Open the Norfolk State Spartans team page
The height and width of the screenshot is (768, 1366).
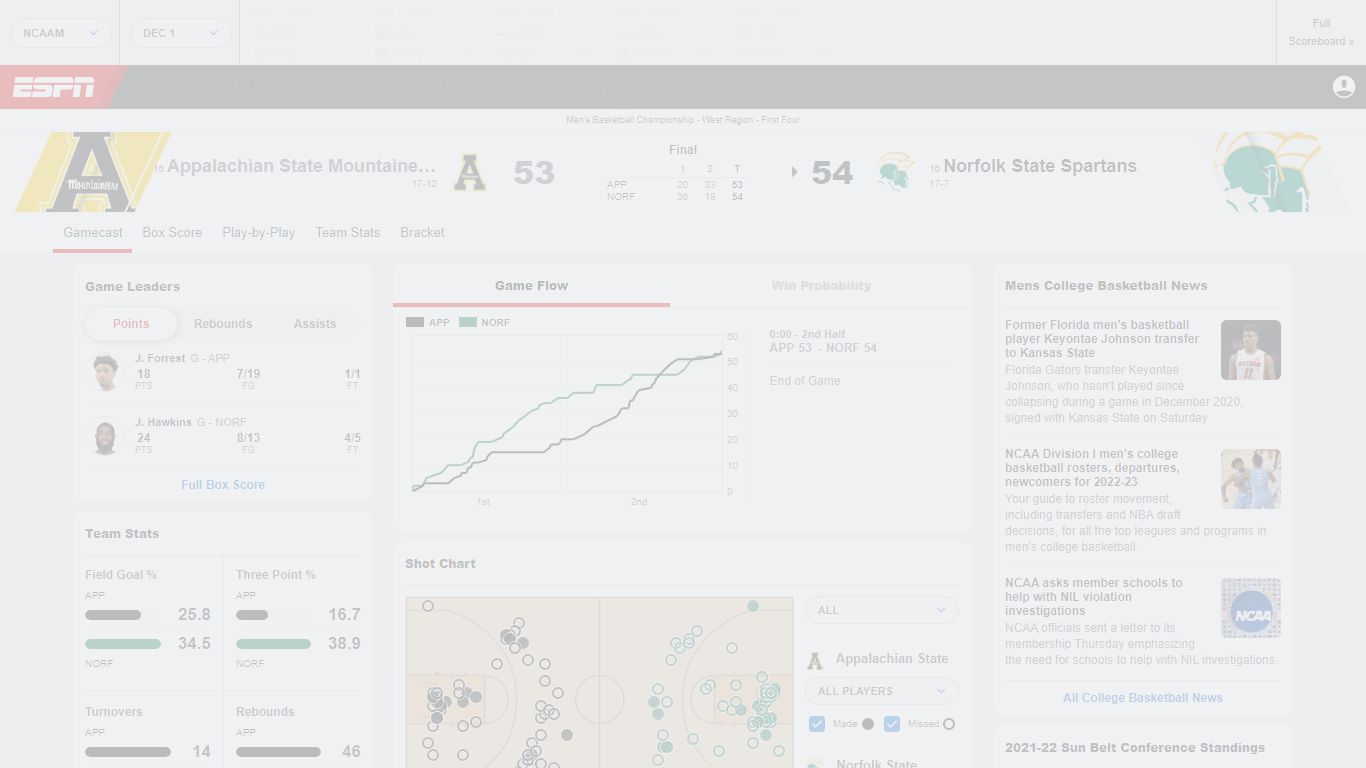(1040, 166)
